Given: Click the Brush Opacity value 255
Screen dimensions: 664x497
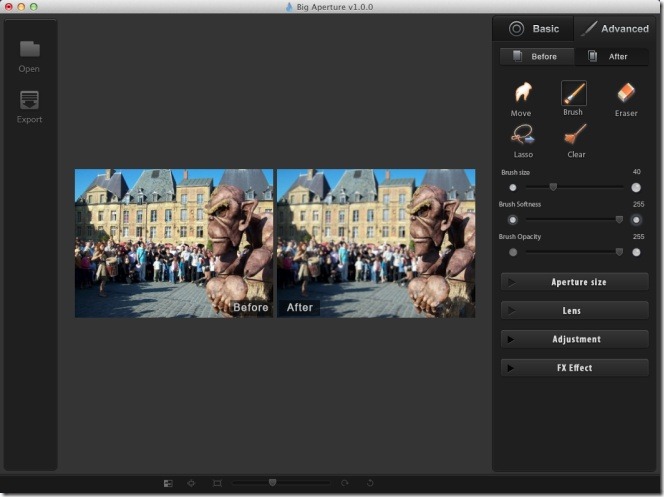Looking at the screenshot, I should pos(639,237).
